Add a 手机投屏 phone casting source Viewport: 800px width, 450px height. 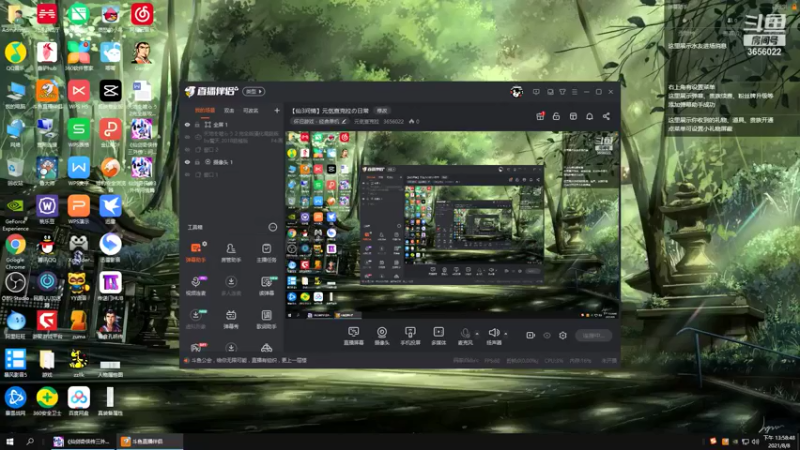point(410,336)
